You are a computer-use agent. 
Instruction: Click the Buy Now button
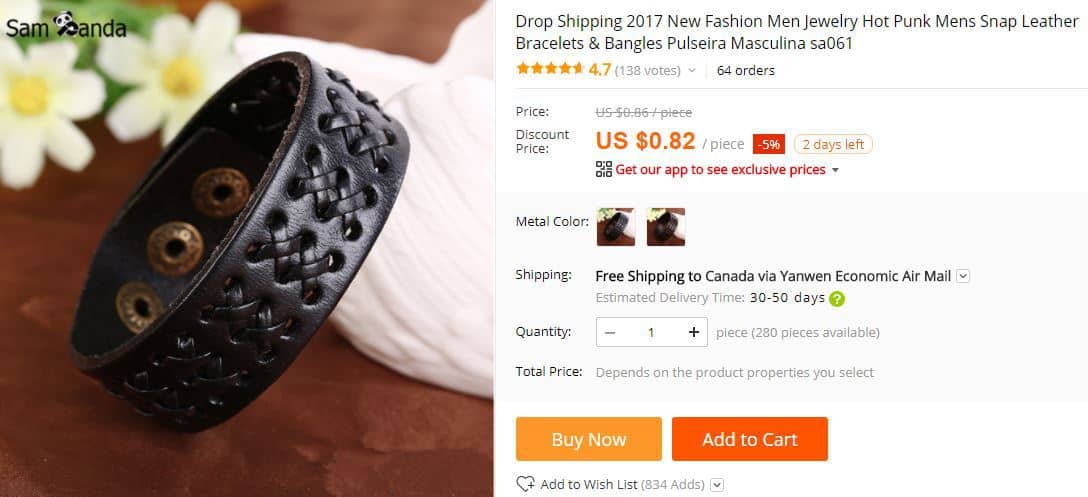tap(588, 439)
